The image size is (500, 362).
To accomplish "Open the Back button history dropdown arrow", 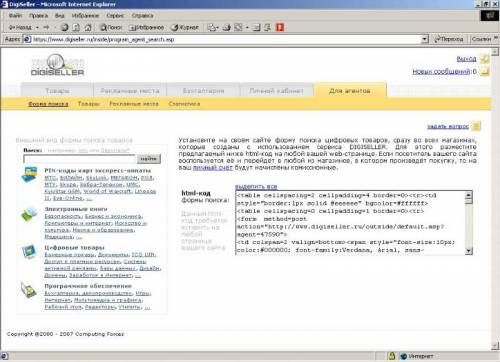I will pyautogui.click(x=37, y=28).
